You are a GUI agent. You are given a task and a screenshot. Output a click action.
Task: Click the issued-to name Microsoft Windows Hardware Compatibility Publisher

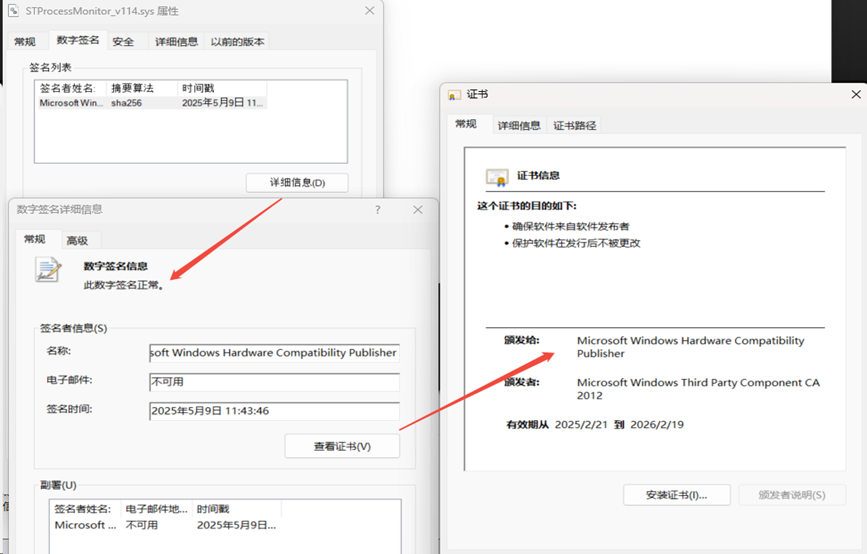[691, 347]
